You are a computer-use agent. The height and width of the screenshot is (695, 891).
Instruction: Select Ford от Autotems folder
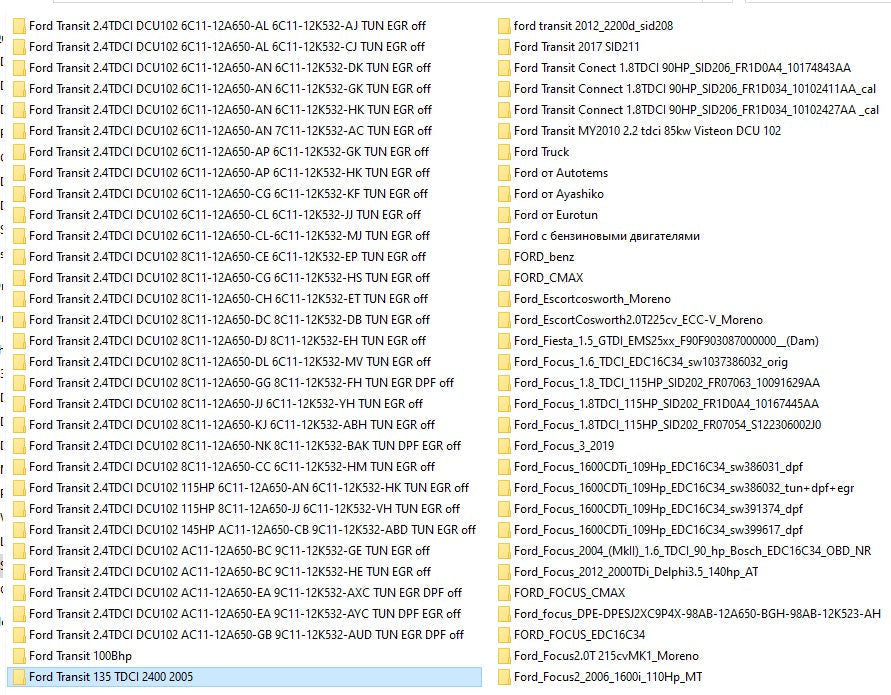(x=560, y=173)
